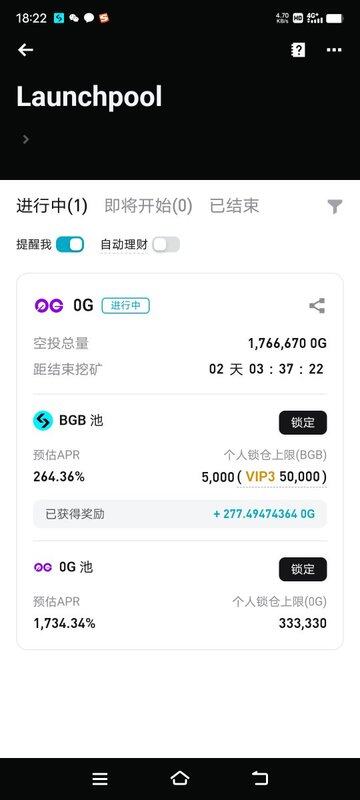
Task: Disable the 提醒我 reminder toggle
Action: pyautogui.click(x=70, y=244)
